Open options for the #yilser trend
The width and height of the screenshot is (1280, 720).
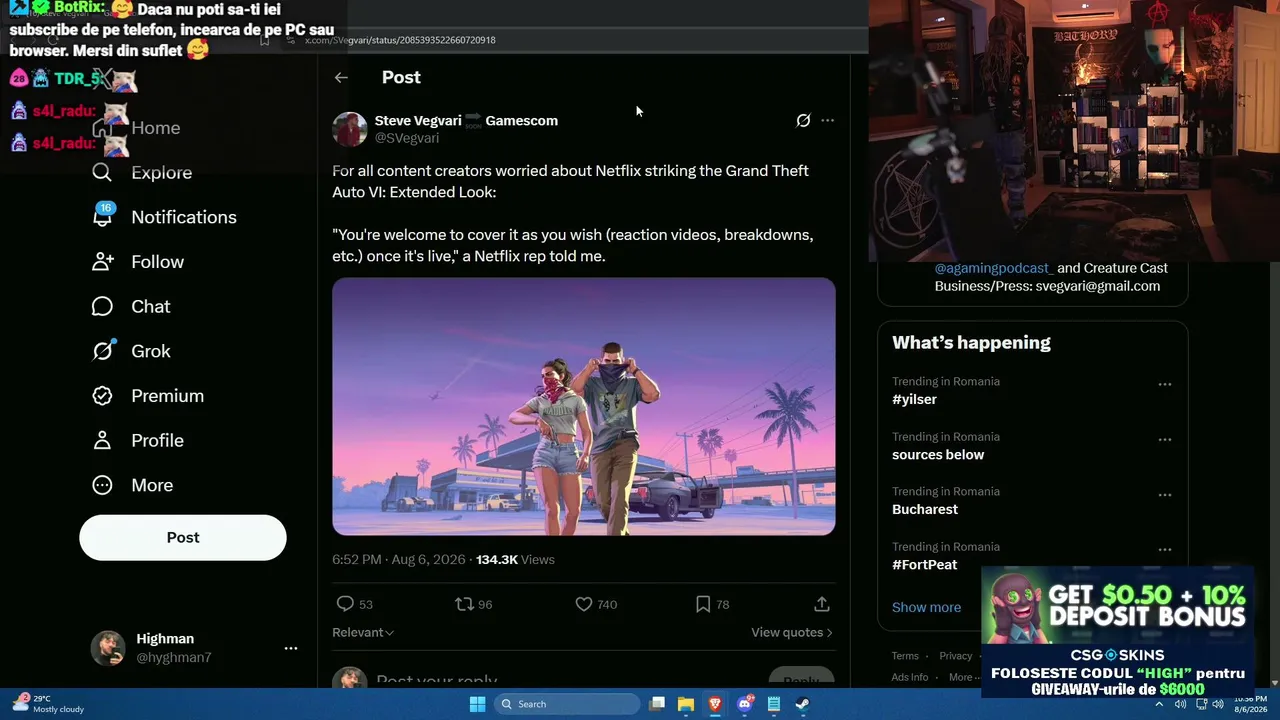tap(1165, 385)
